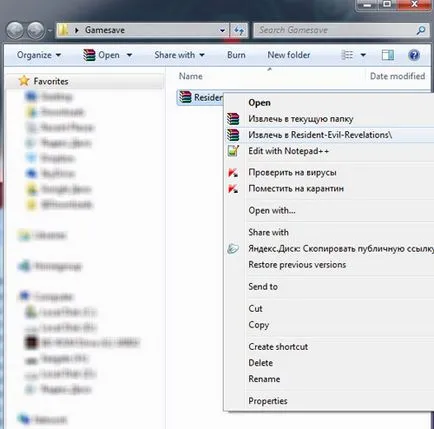Click the Yandex Disk icon in the context menu
434x429 pixels.
[x=233, y=249]
